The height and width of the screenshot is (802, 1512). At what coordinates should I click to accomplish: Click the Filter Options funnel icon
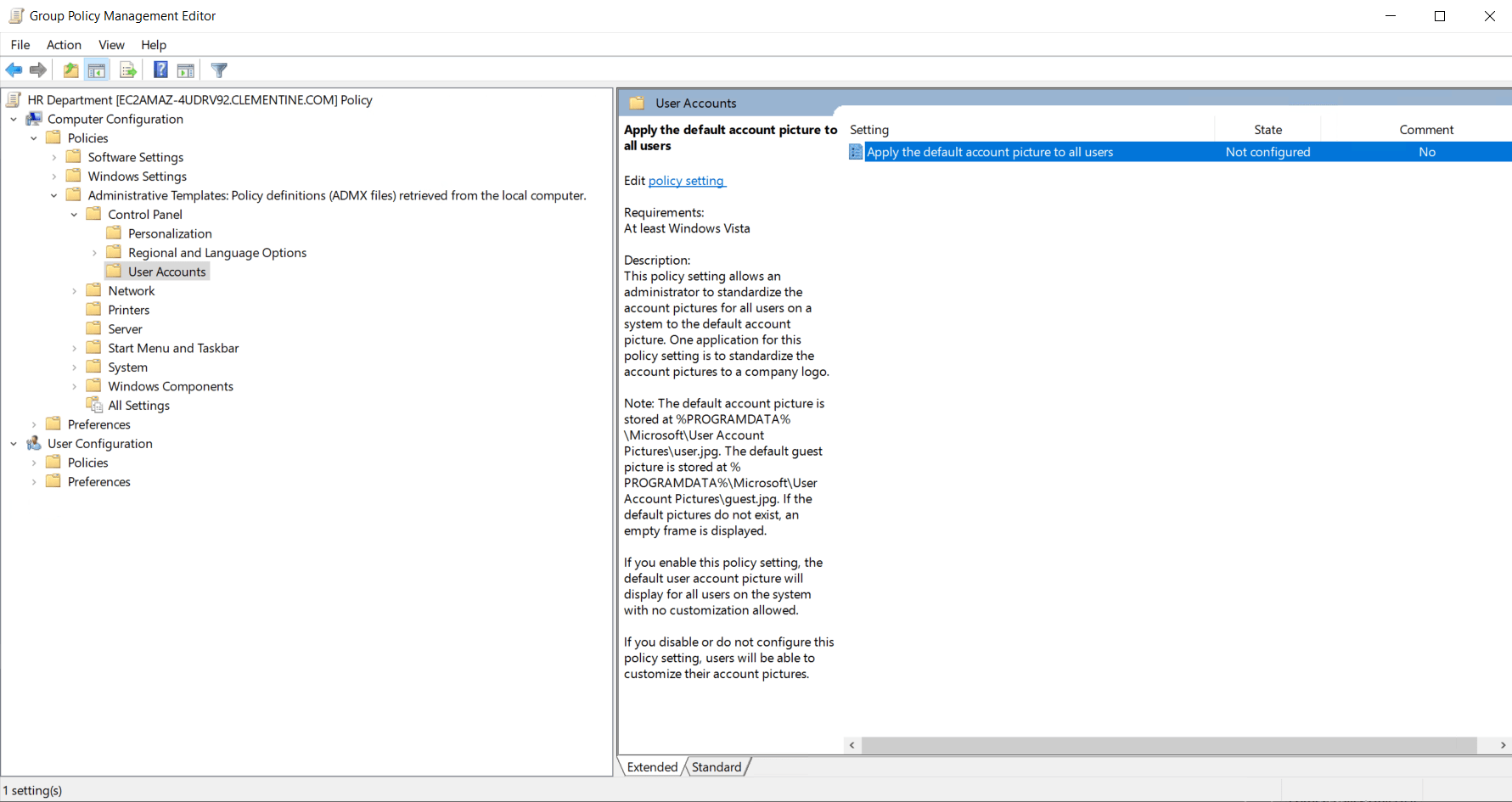click(219, 70)
